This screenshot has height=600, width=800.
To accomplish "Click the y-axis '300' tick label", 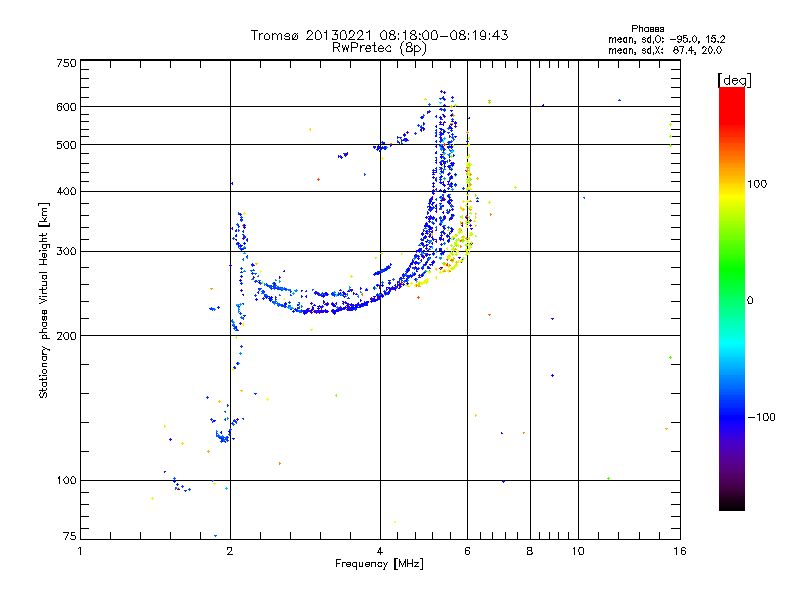I will (66, 251).
